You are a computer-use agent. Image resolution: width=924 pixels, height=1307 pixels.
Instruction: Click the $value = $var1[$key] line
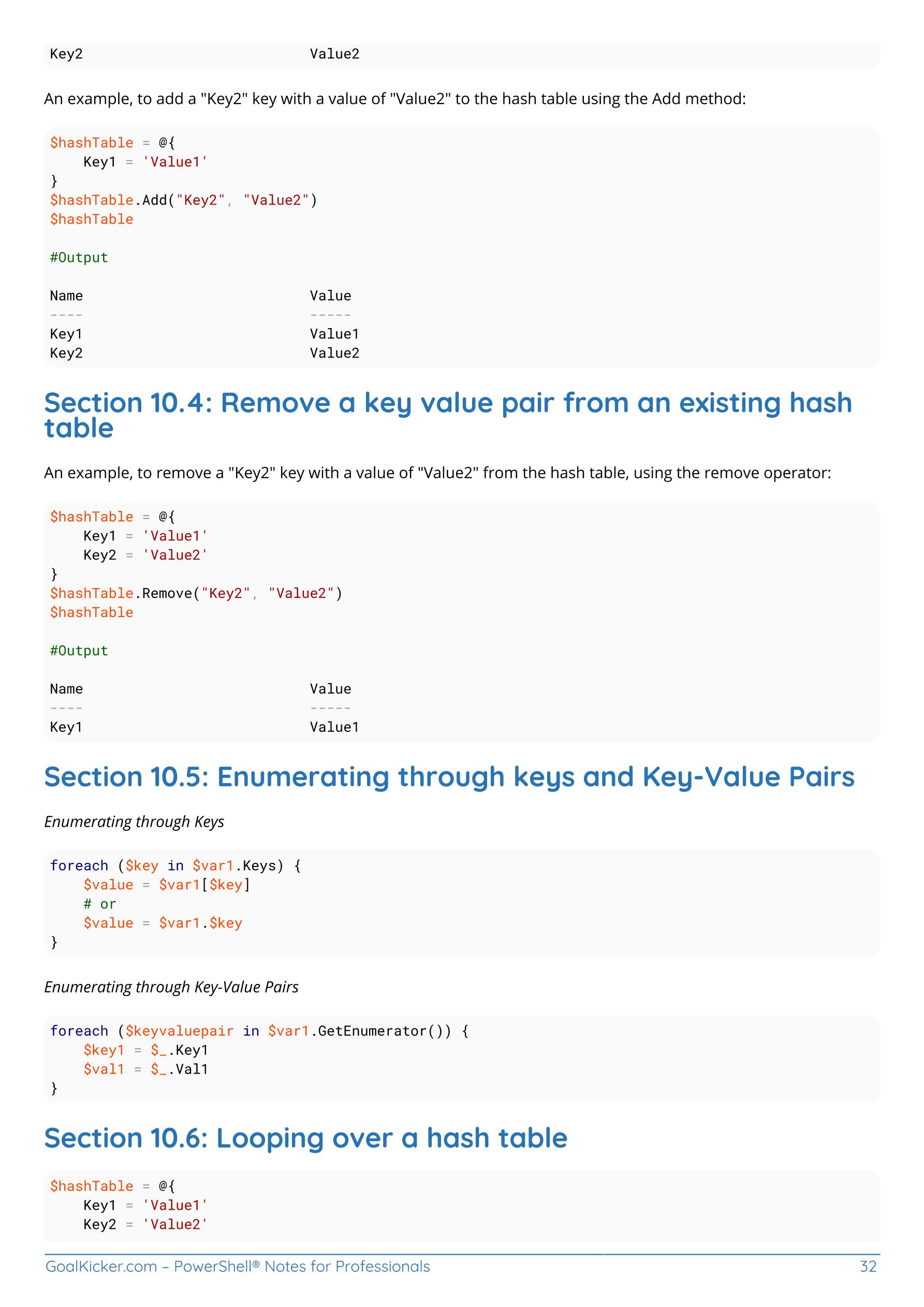167,885
